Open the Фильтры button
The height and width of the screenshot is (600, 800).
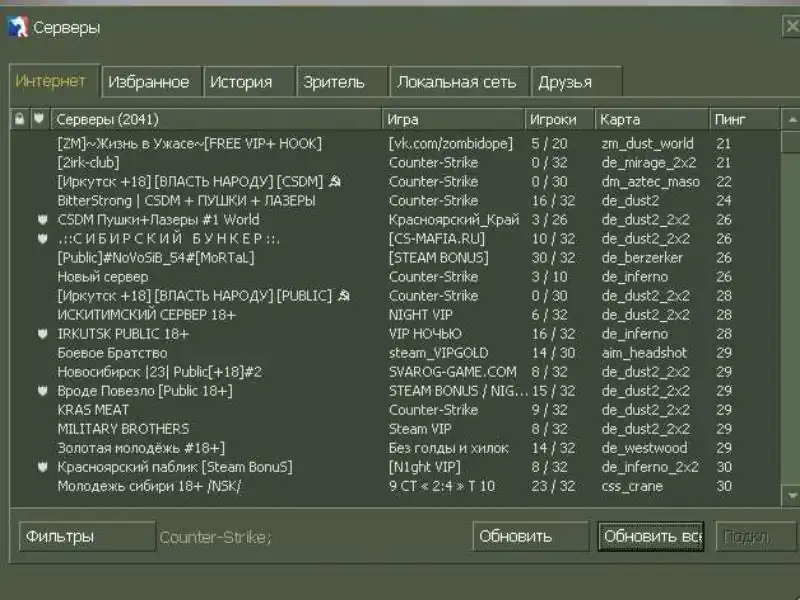[x=87, y=536]
